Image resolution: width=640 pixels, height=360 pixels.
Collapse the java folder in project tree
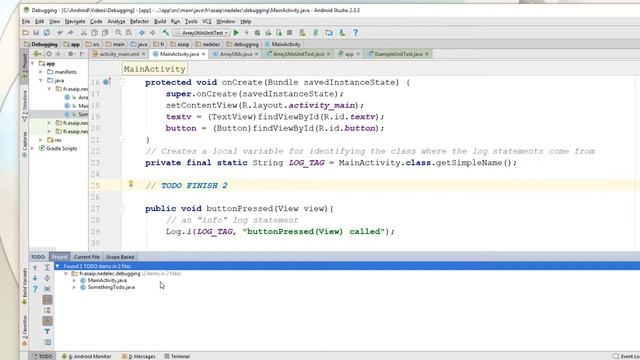click(41, 80)
